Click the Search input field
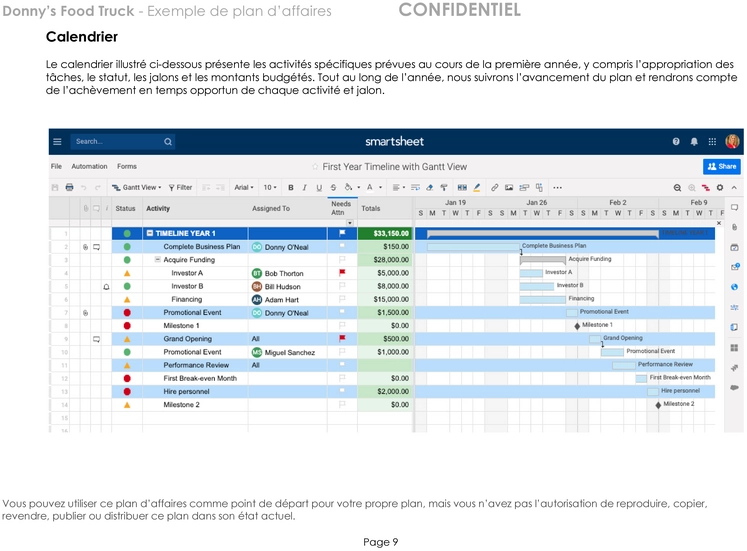 click(122, 141)
